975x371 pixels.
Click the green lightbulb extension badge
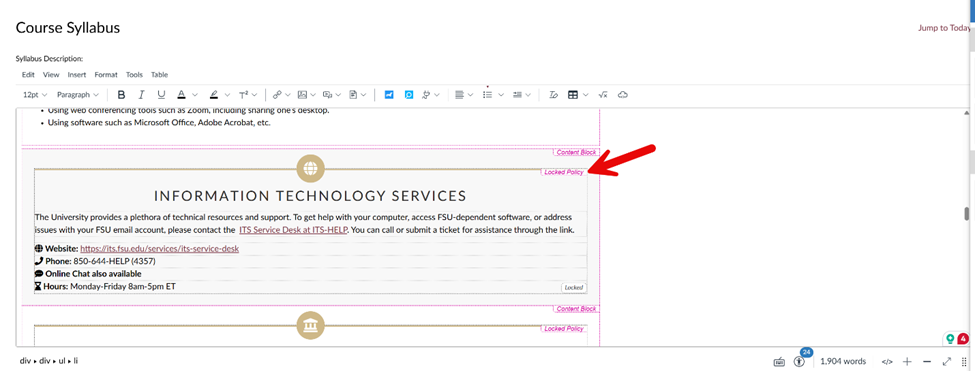tap(950, 339)
